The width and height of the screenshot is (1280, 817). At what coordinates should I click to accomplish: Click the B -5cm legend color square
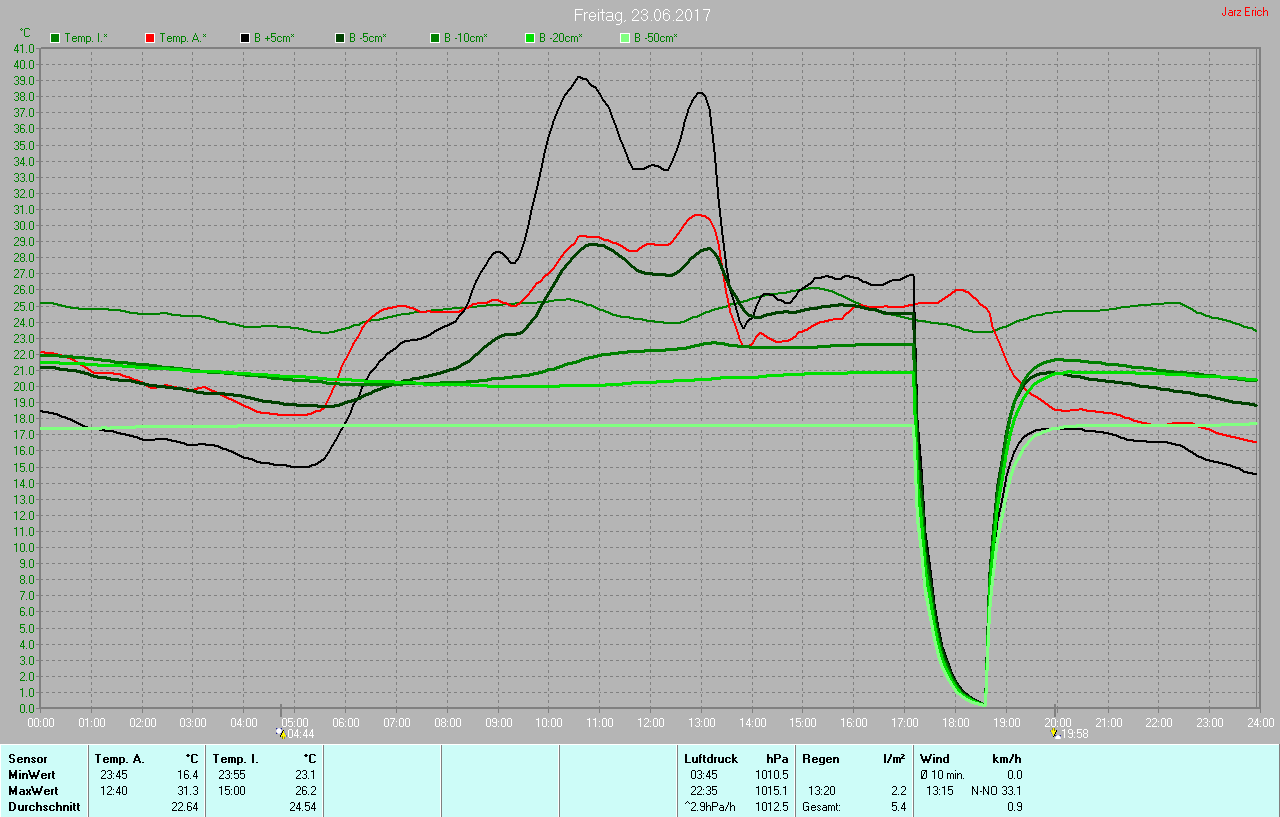tap(339, 38)
